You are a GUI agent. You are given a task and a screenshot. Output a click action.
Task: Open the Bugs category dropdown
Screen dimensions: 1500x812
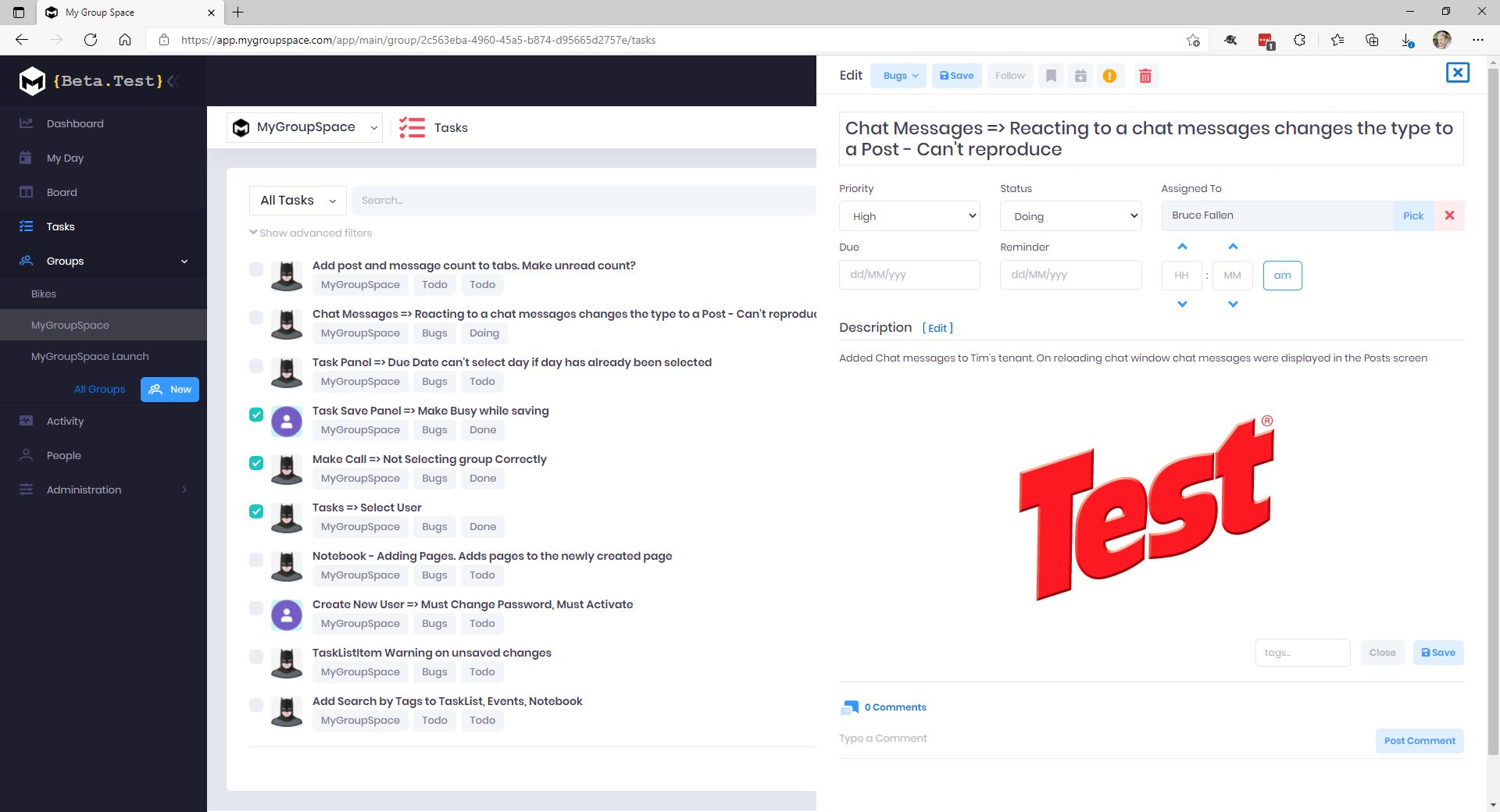898,76
